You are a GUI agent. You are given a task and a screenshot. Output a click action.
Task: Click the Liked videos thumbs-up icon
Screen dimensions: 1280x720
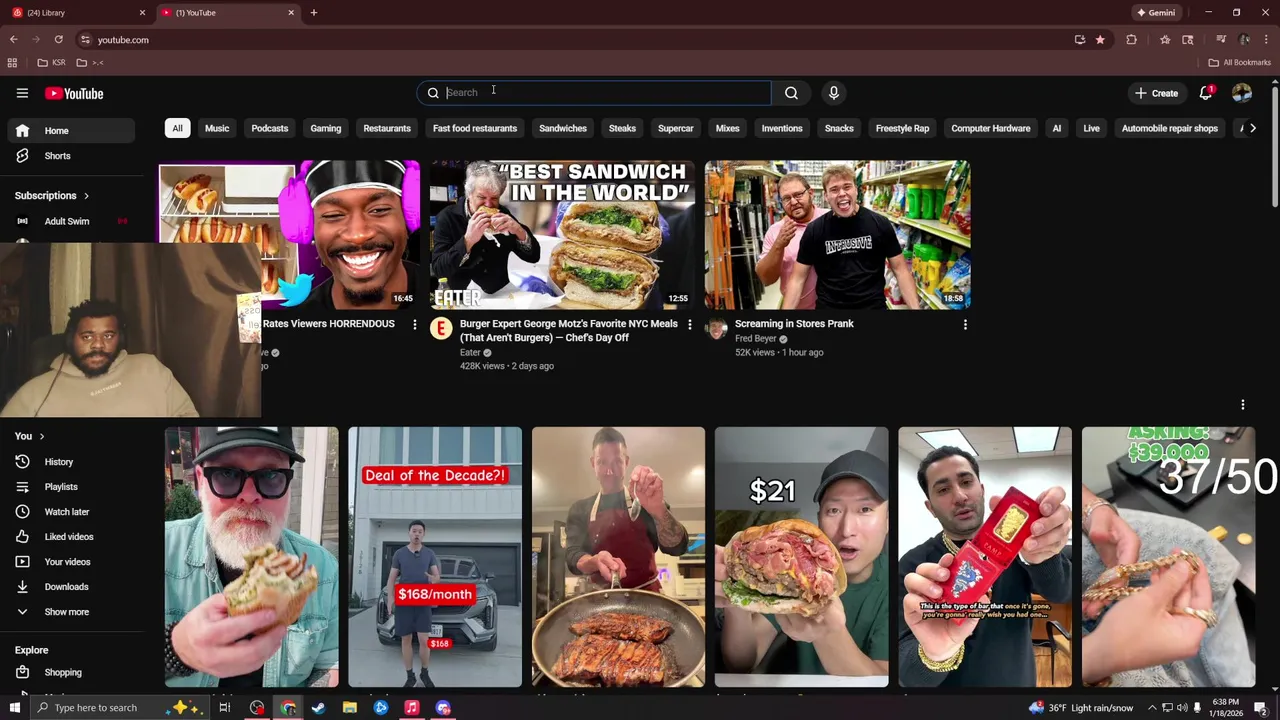click(x=22, y=537)
